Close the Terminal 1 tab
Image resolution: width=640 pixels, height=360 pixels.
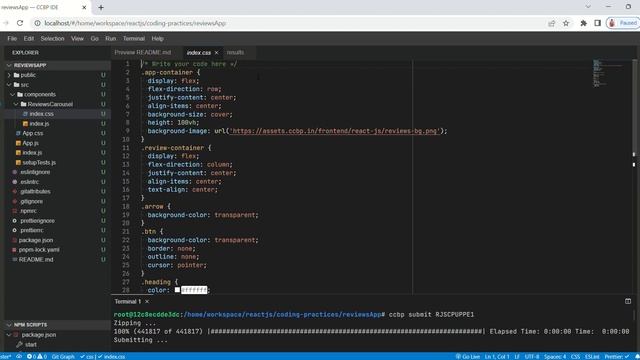(x=147, y=302)
